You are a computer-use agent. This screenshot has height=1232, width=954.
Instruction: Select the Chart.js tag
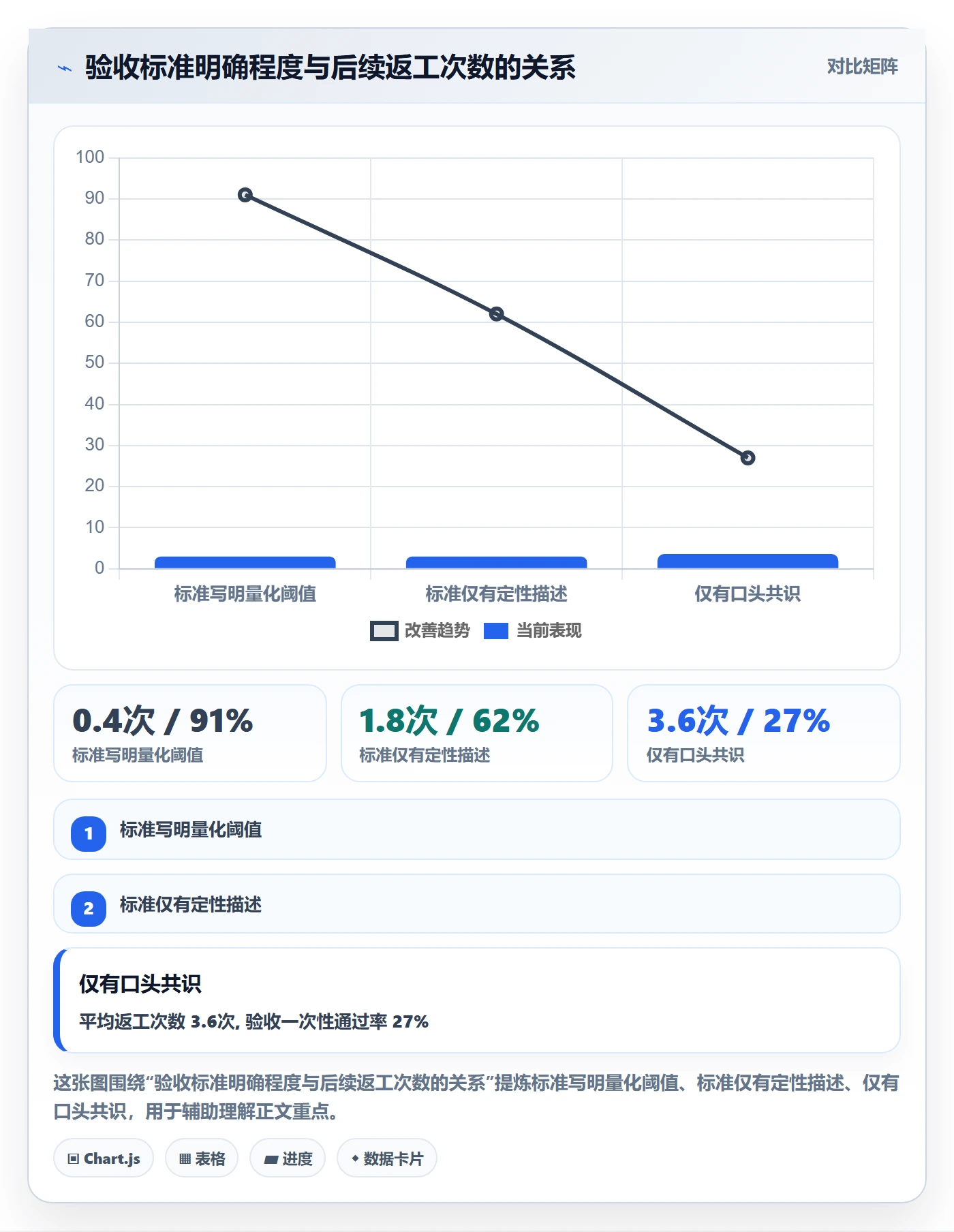click(104, 1158)
